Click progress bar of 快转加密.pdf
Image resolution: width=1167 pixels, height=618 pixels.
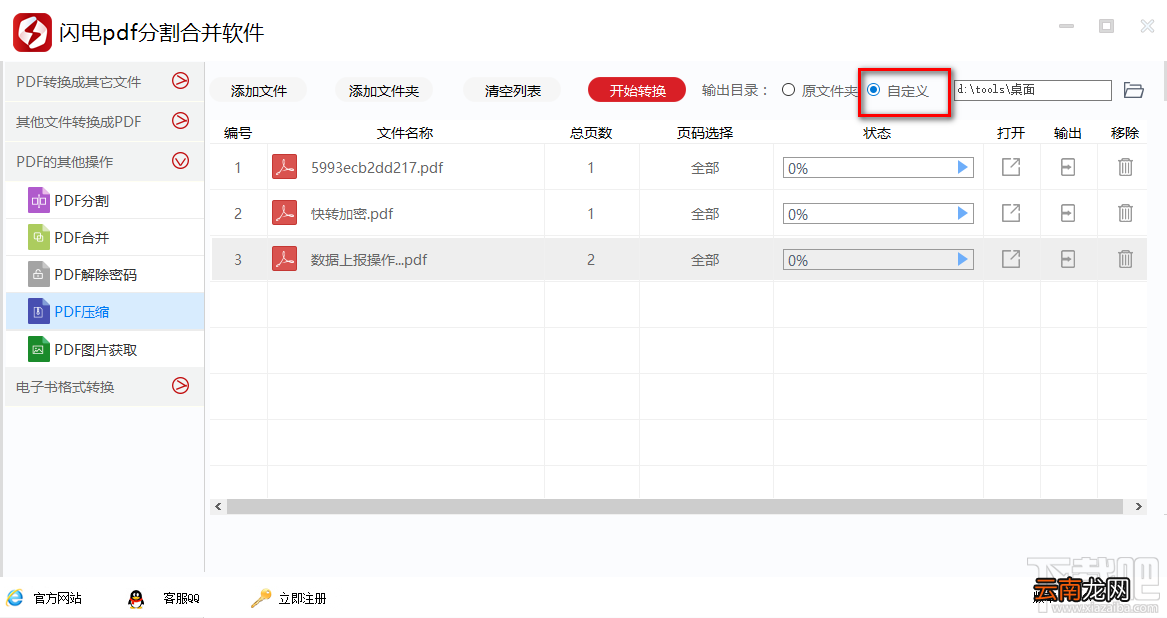tap(878, 214)
